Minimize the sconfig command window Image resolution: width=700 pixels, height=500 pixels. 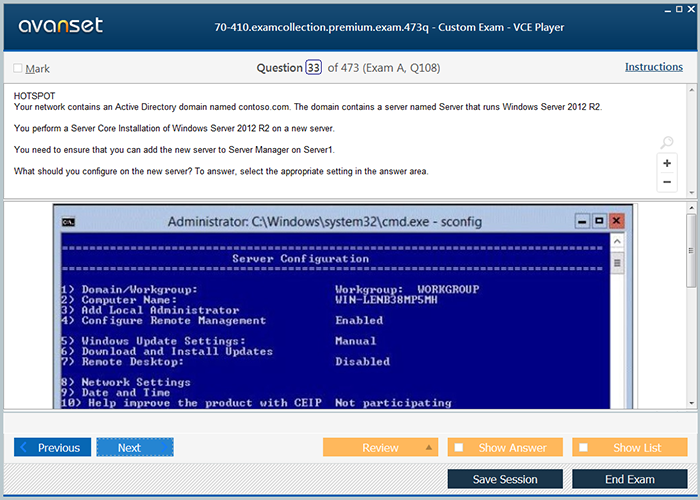point(582,221)
